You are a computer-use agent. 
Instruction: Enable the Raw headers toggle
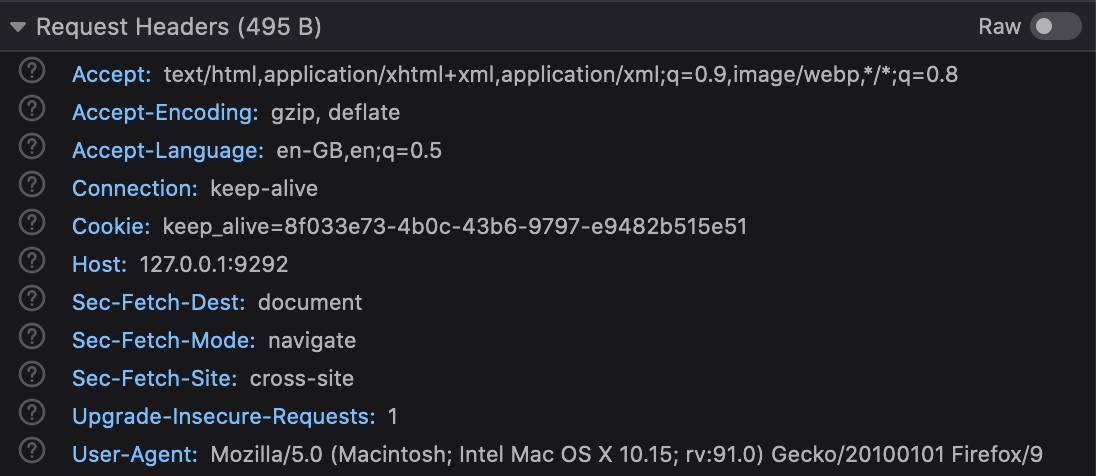[x=1056, y=27]
